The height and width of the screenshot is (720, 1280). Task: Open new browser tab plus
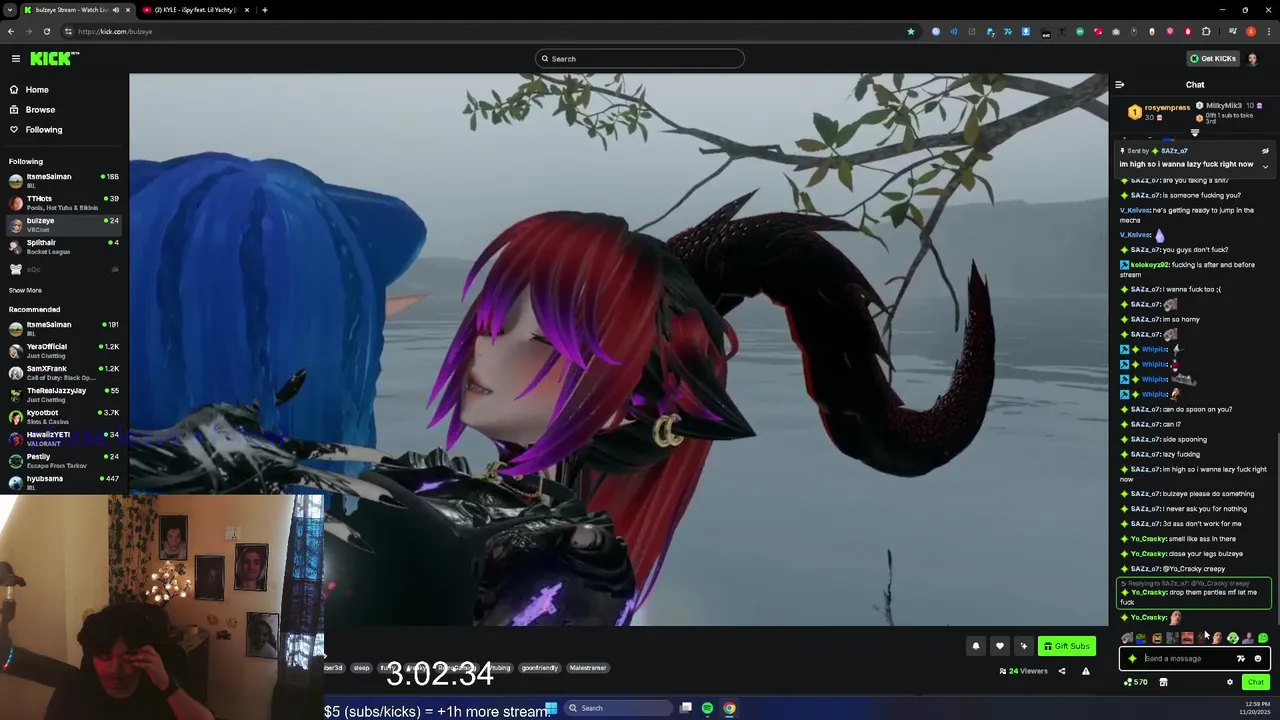(x=264, y=10)
